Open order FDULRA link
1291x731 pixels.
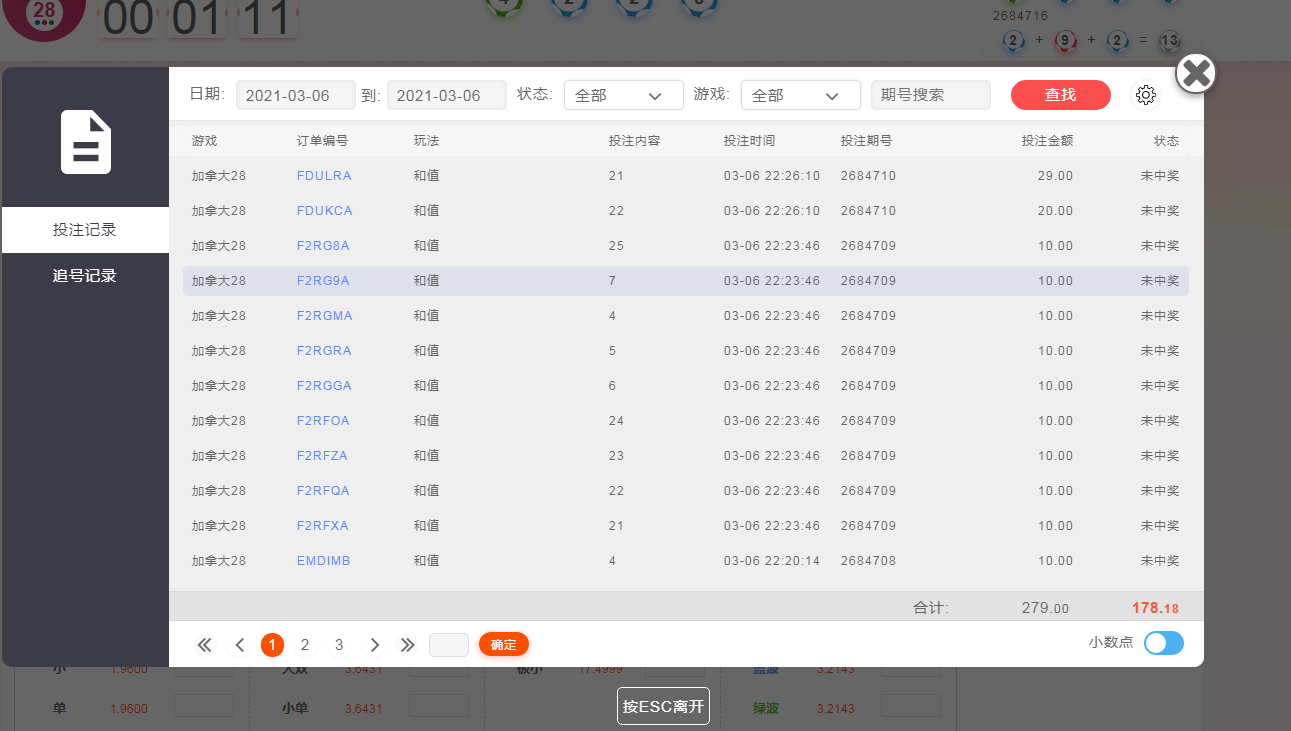coord(324,176)
